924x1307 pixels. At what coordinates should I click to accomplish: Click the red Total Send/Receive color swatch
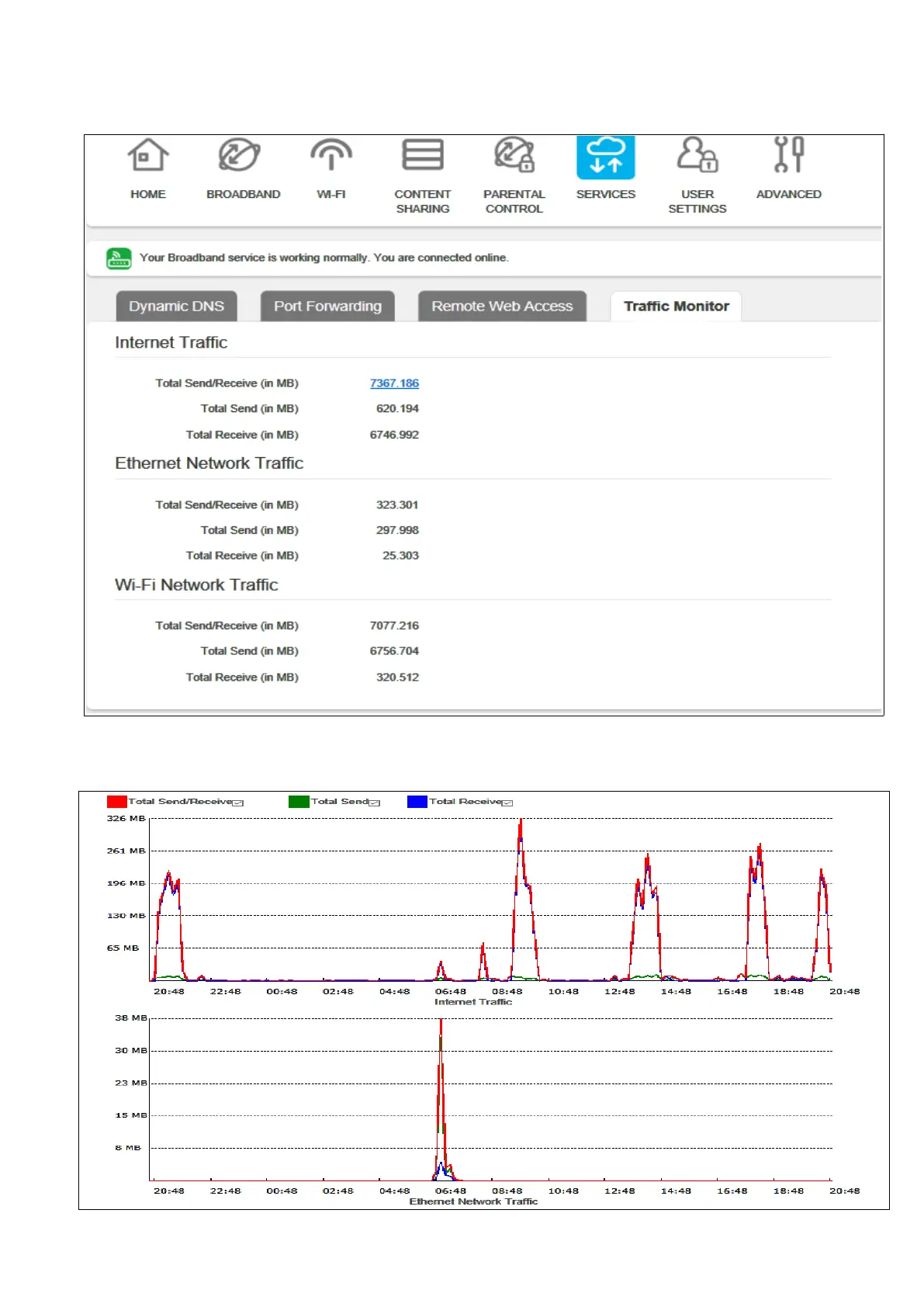tap(117, 802)
